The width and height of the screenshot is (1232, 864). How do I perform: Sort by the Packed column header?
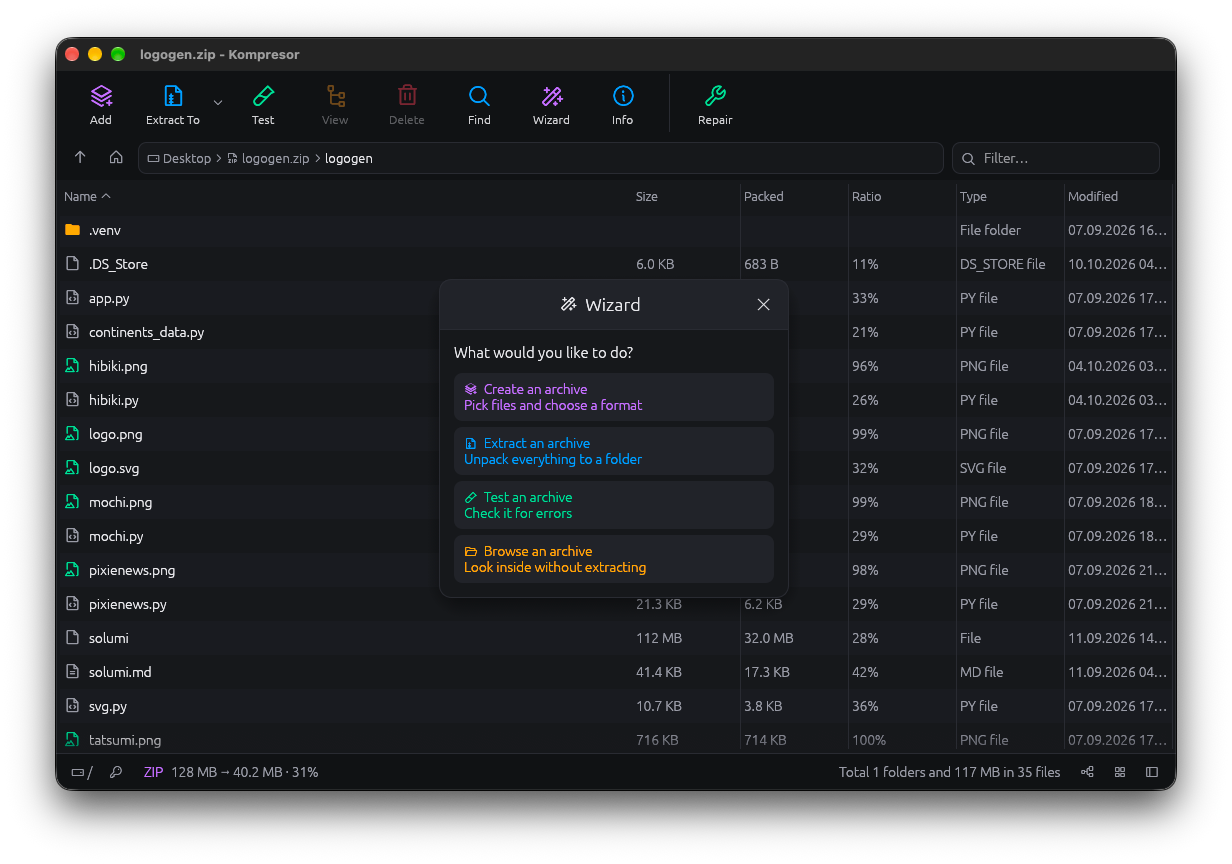(764, 196)
